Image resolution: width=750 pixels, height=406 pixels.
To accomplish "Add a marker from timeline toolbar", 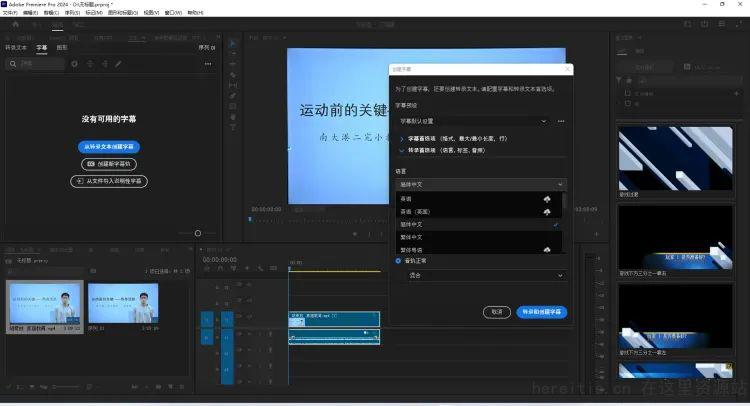I will click(247, 269).
